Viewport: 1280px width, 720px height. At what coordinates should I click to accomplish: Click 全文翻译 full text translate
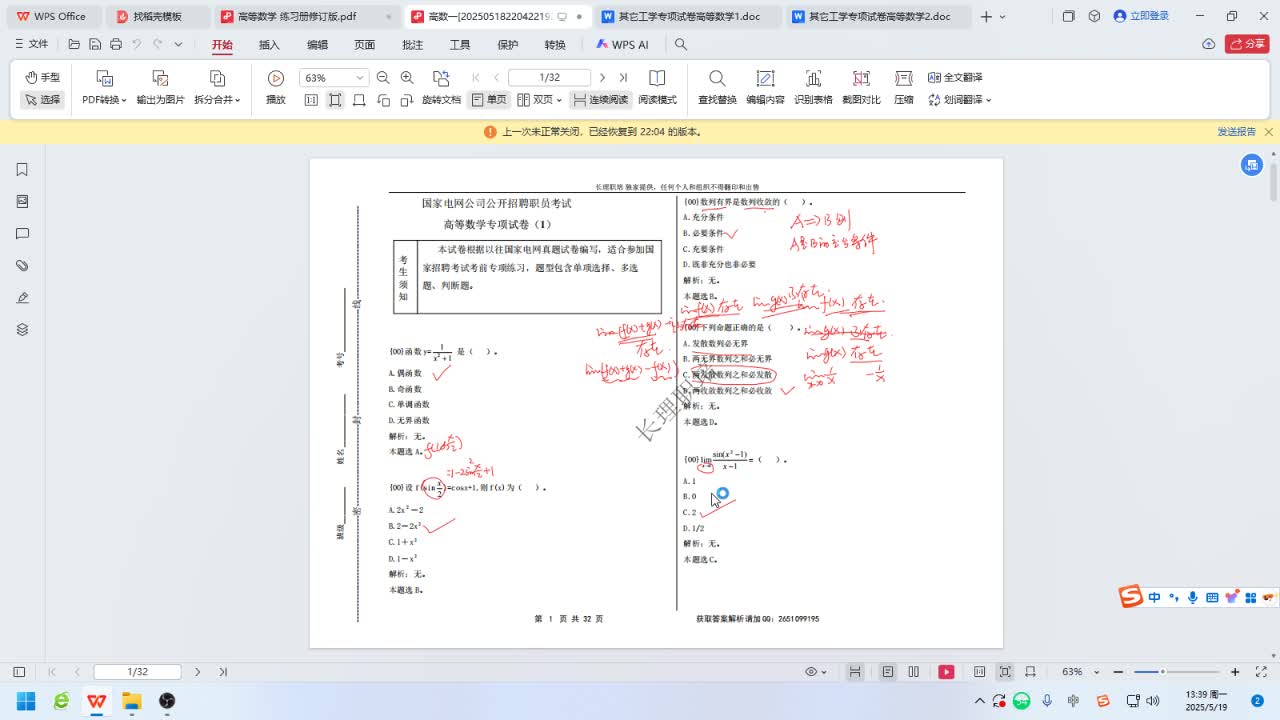point(955,78)
